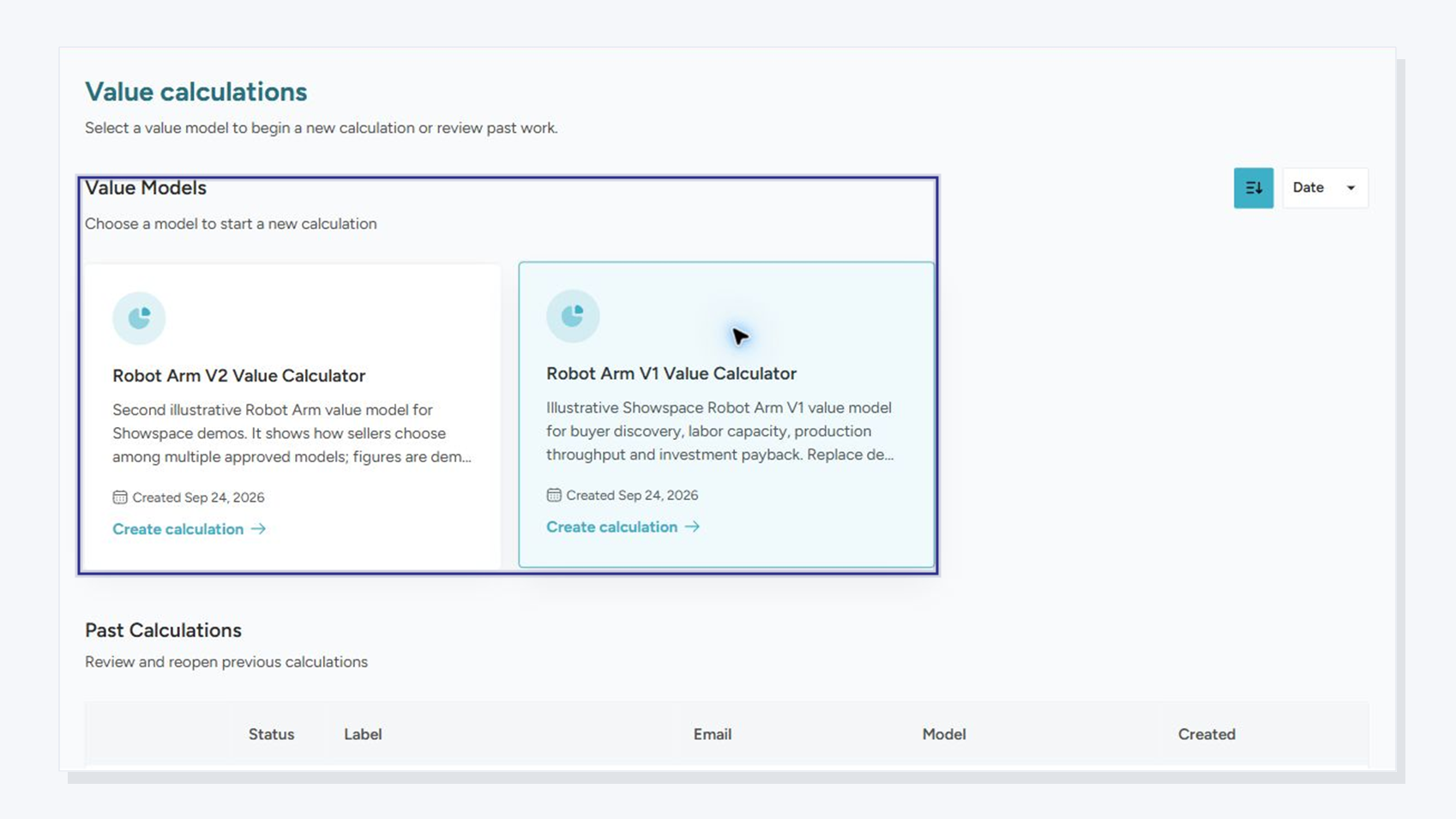Click Created Sep 24, 2026 on V1 card
Viewport: 1456px width, 819px height.
(632, 495)
